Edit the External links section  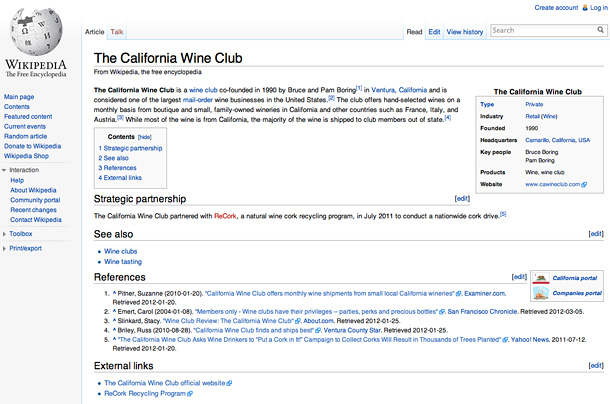pyautogui.click(x=596, y=365)
